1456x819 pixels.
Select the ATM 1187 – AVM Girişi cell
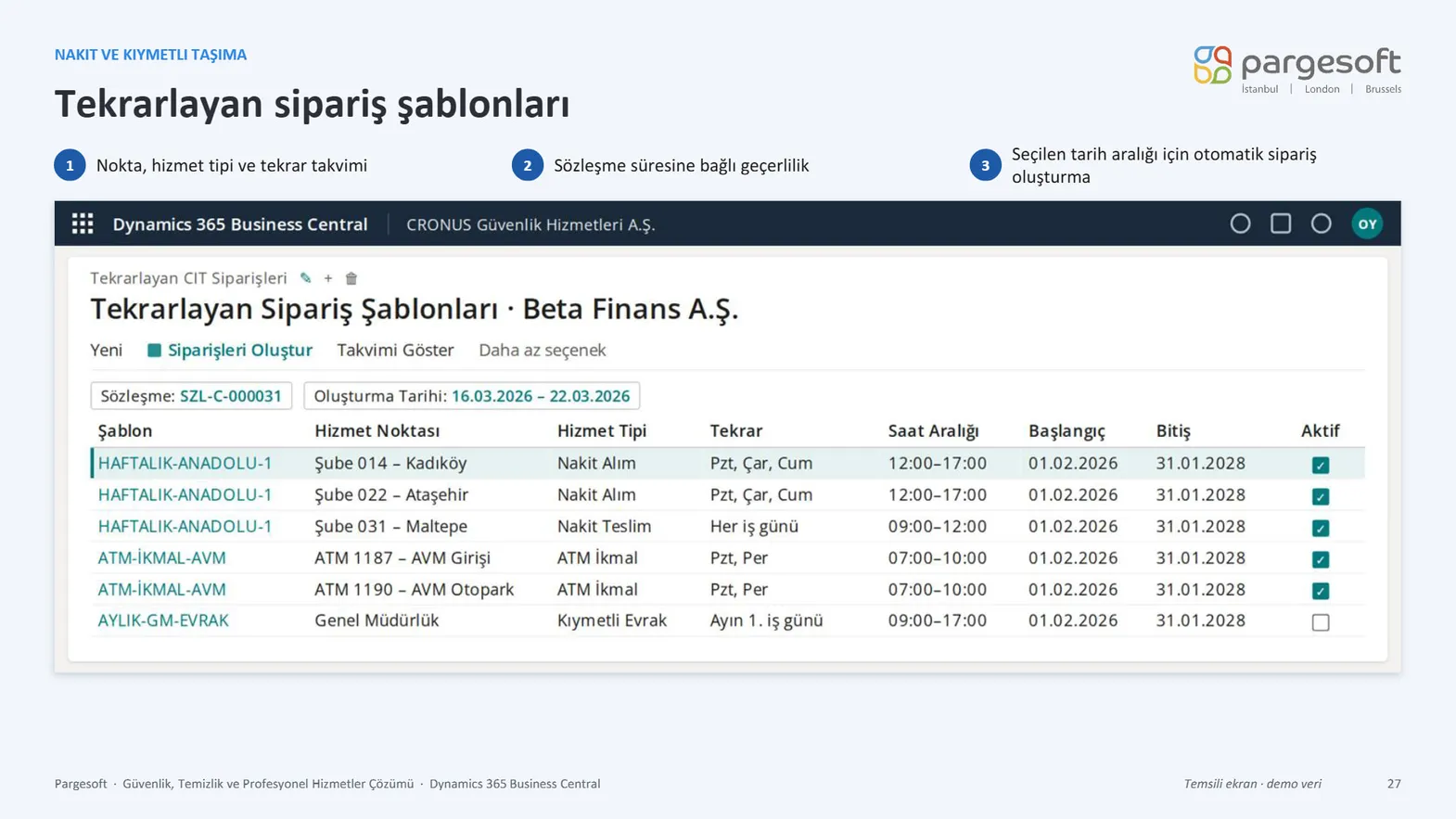402,557
